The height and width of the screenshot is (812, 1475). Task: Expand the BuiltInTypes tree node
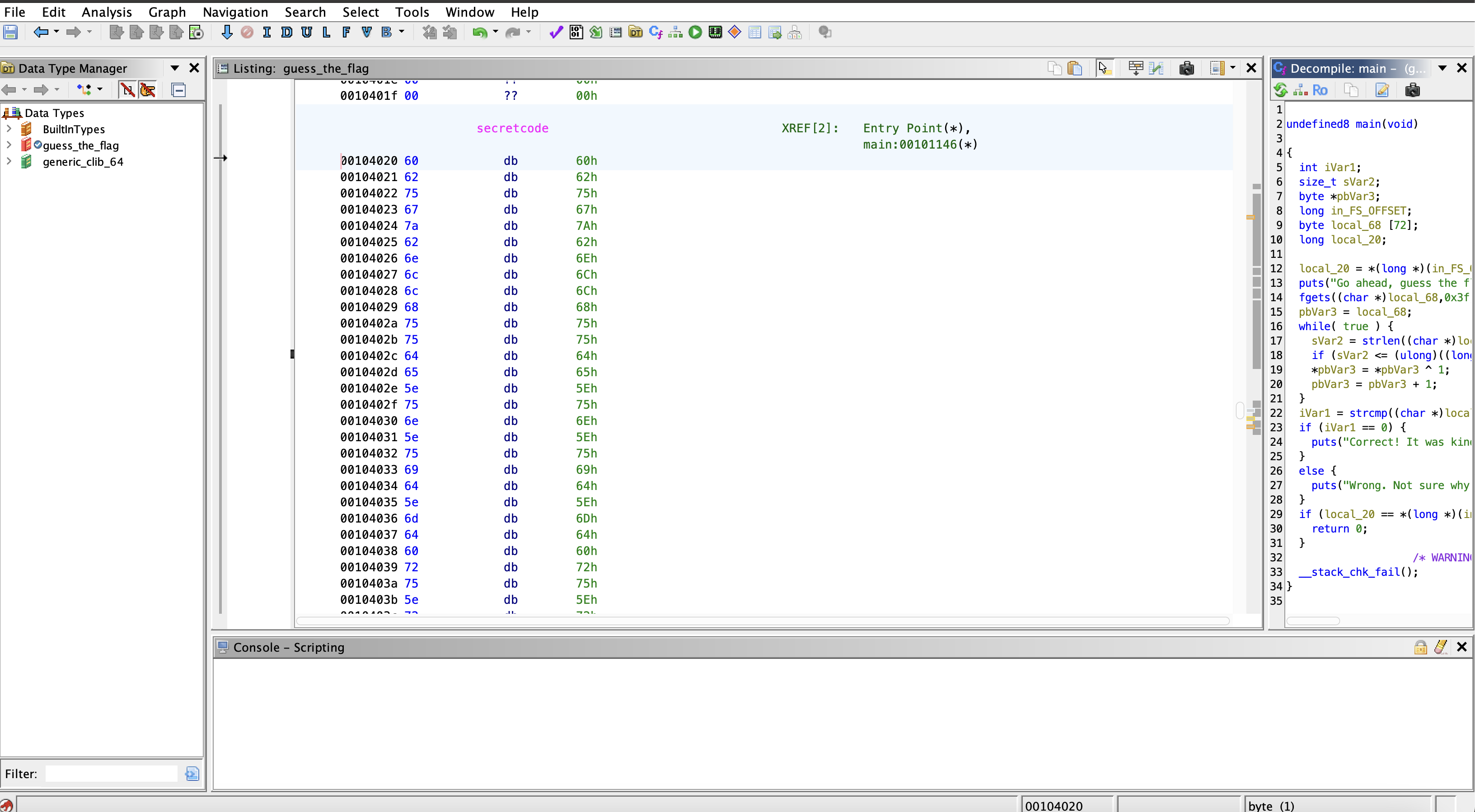tap(9, 129)
